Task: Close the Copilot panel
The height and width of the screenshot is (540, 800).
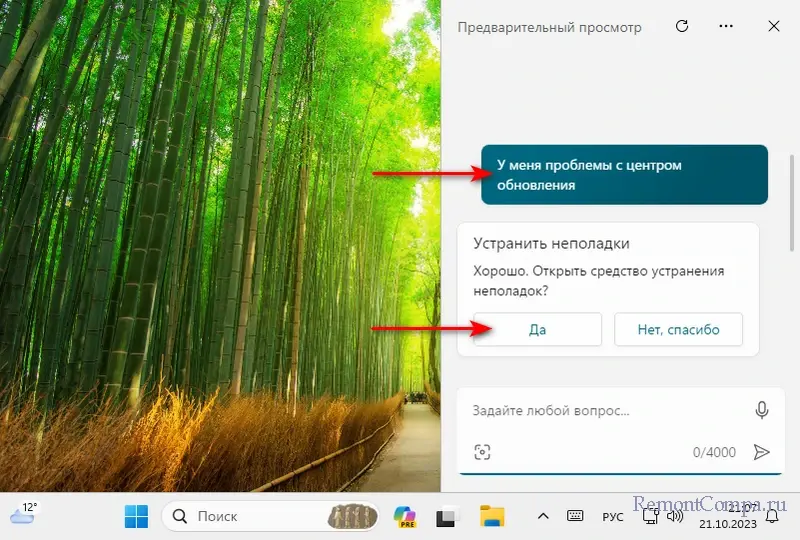Action: click(x=774, y=27)
